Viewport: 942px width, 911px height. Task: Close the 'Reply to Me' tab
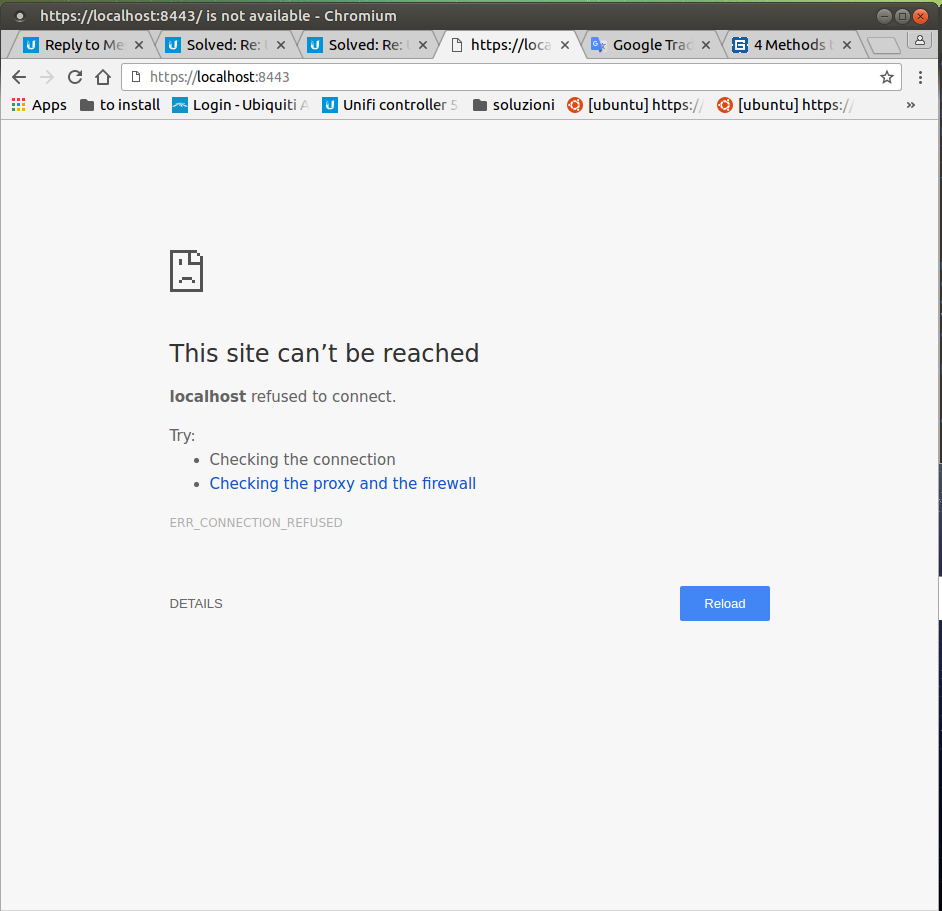(x=139, y=45)
